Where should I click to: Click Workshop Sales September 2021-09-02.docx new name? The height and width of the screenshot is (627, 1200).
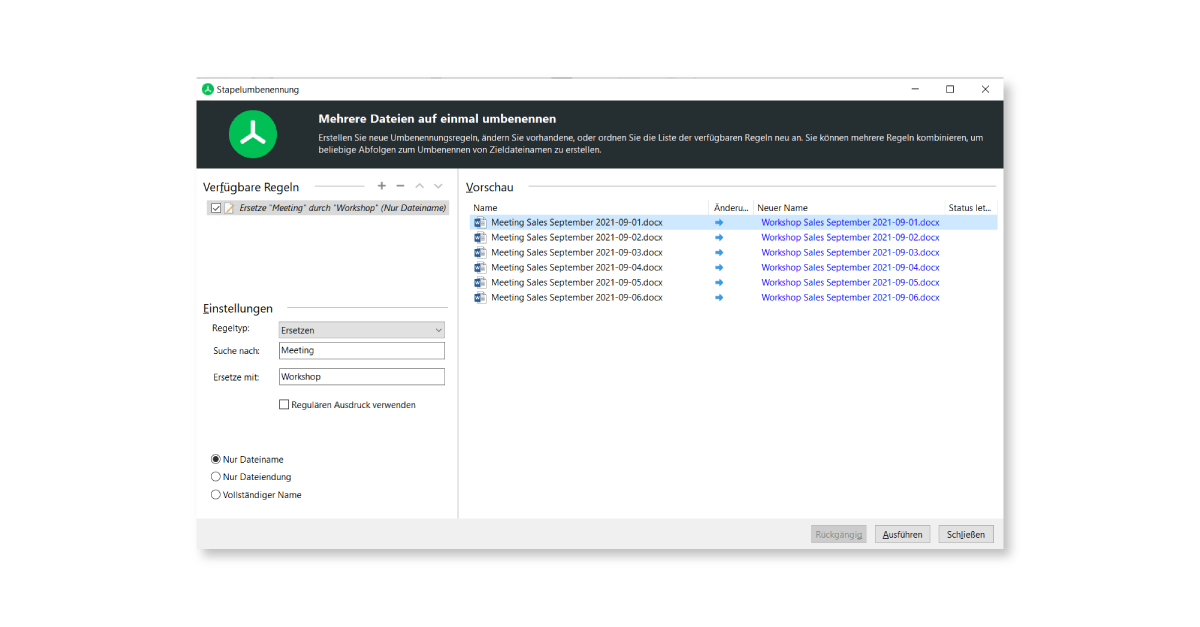point(850,238)
